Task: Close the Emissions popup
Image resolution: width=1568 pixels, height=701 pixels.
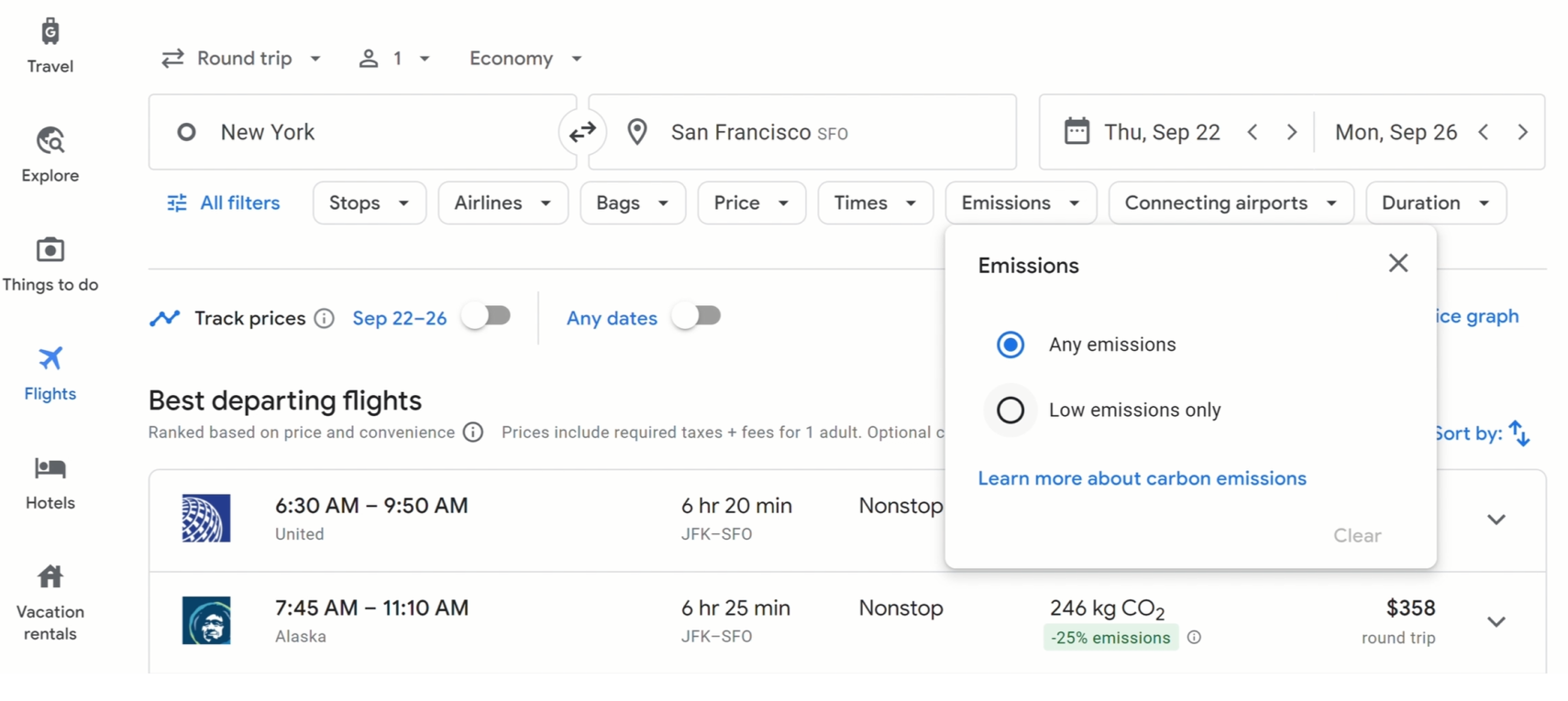Action: [1398, 264]
